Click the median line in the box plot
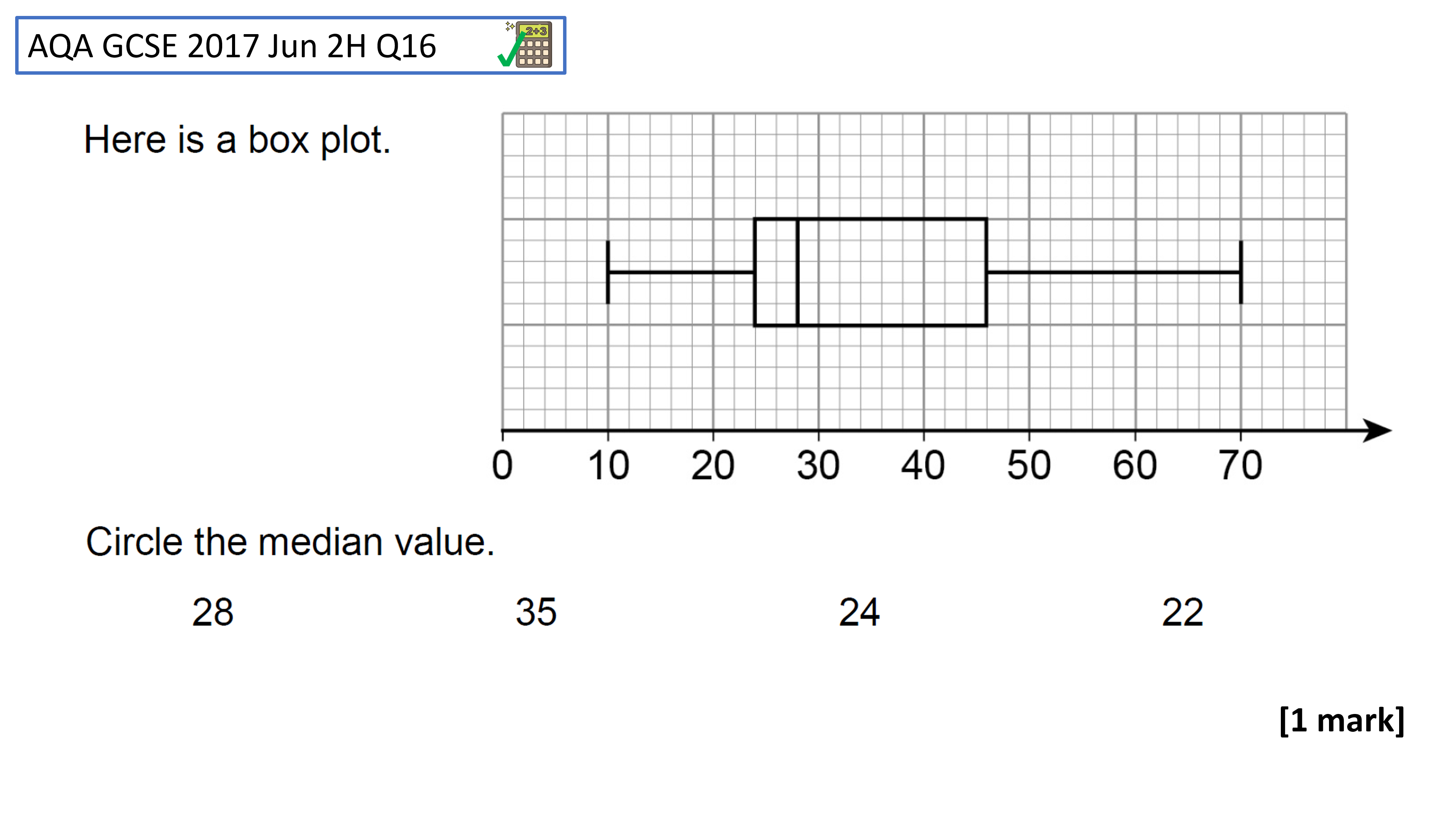The image size is (1456, 819). pyautogui.click(x=797, y=272)
